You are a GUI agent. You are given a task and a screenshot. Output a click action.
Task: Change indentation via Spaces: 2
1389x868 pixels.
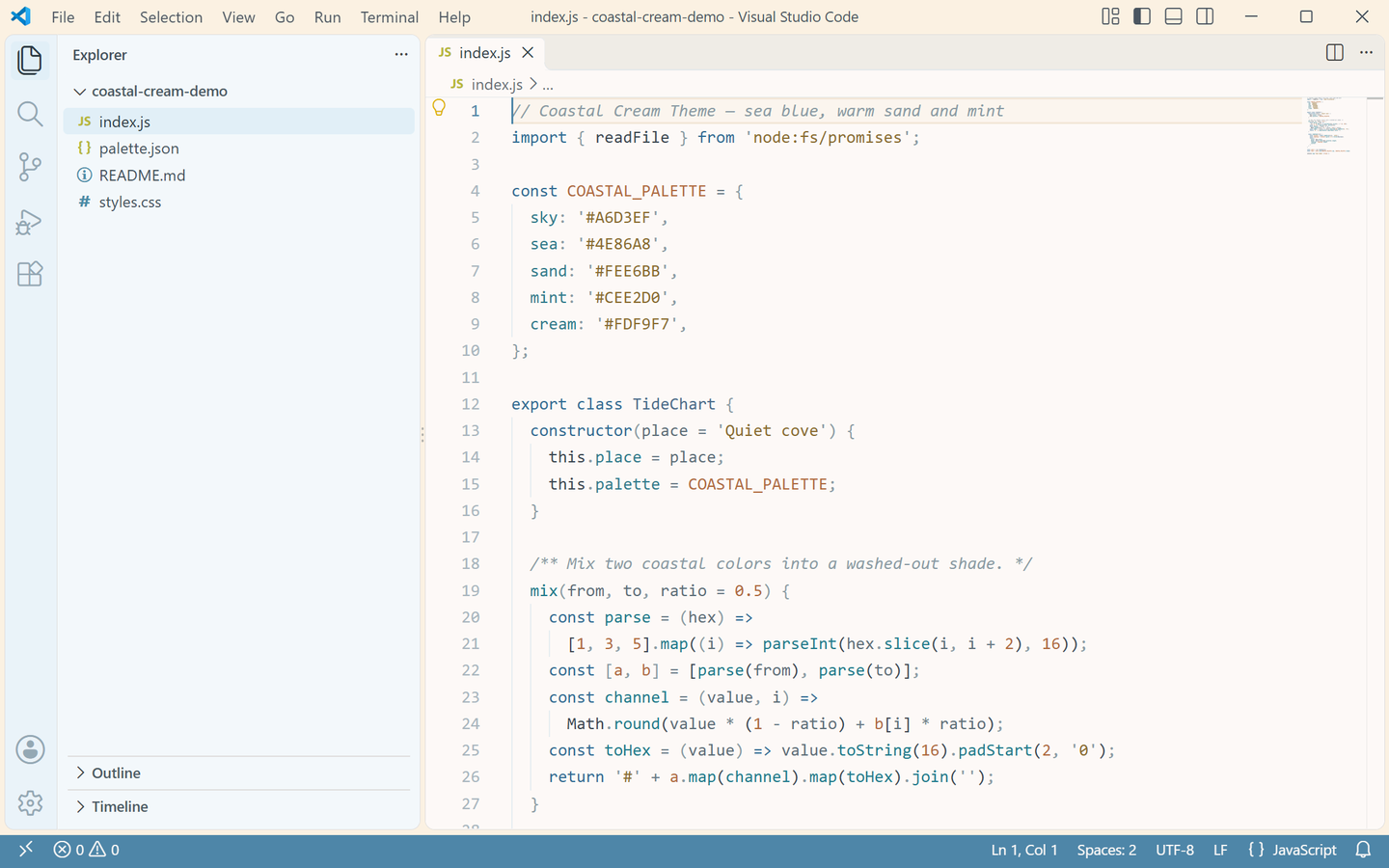tap(1106, 850)
